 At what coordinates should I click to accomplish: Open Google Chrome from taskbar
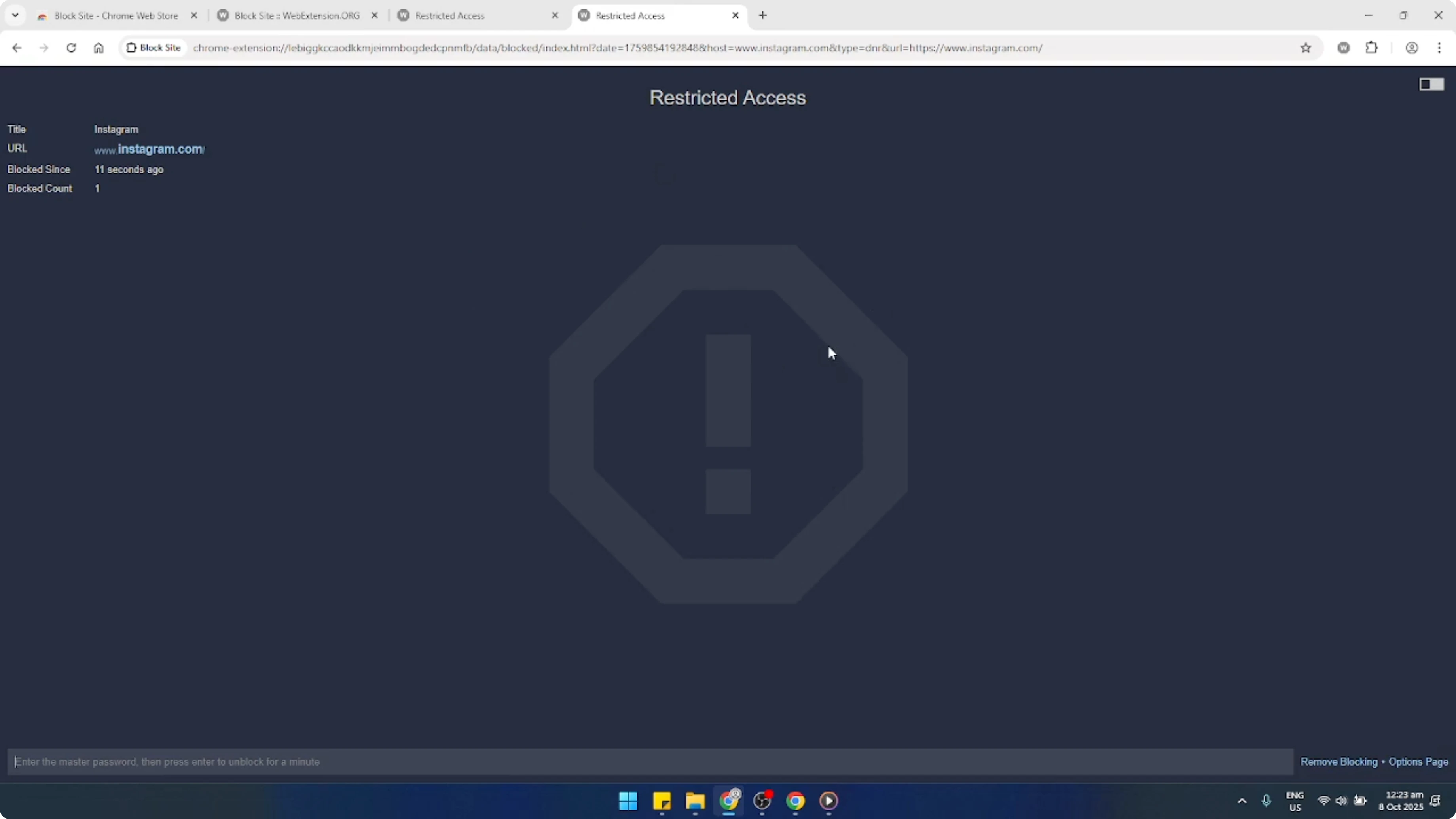(795, 801)
